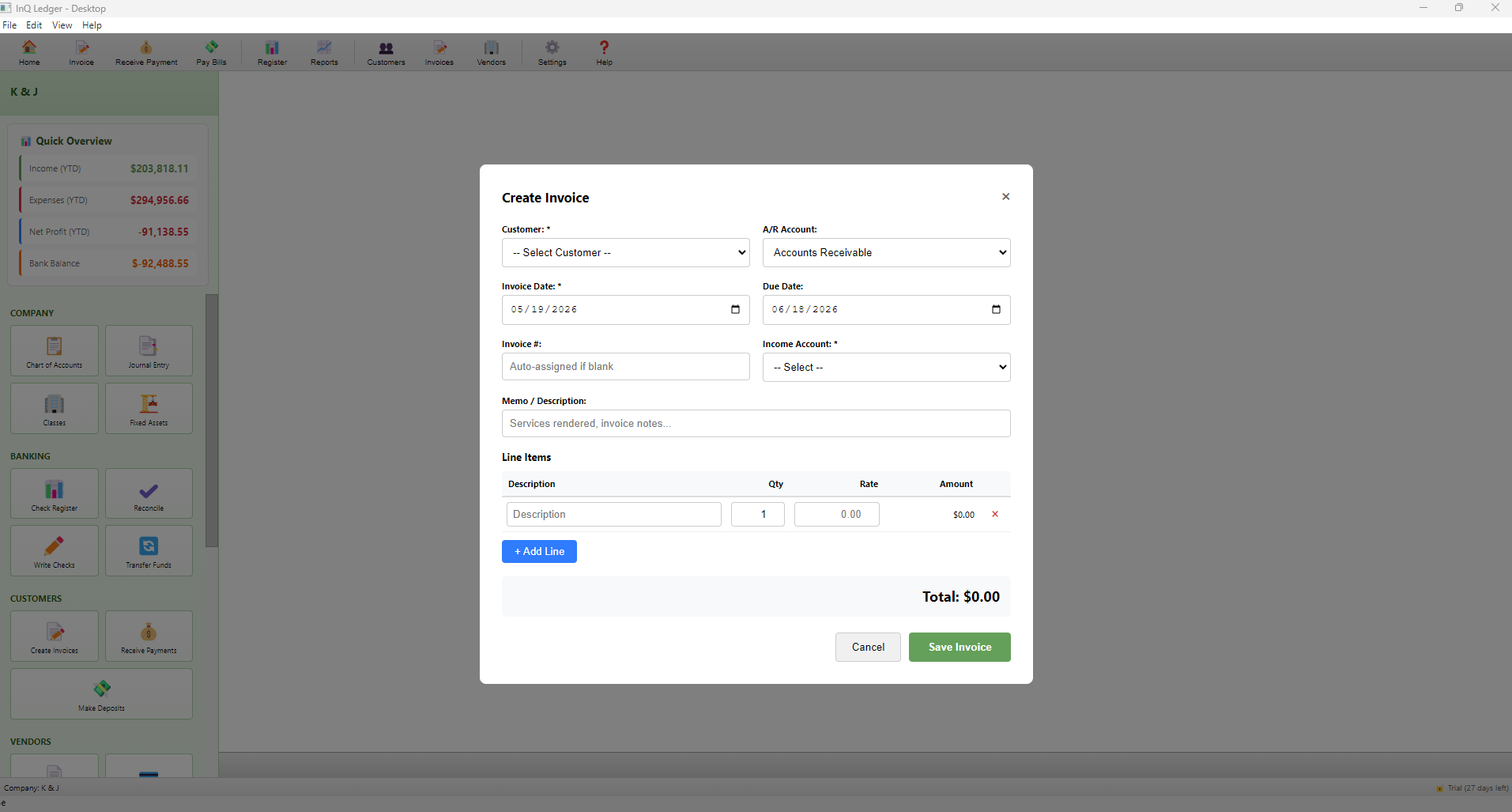Click the Invoice # input field
The width and height of the screenshot is (1512, 812).
coord(625,366)
